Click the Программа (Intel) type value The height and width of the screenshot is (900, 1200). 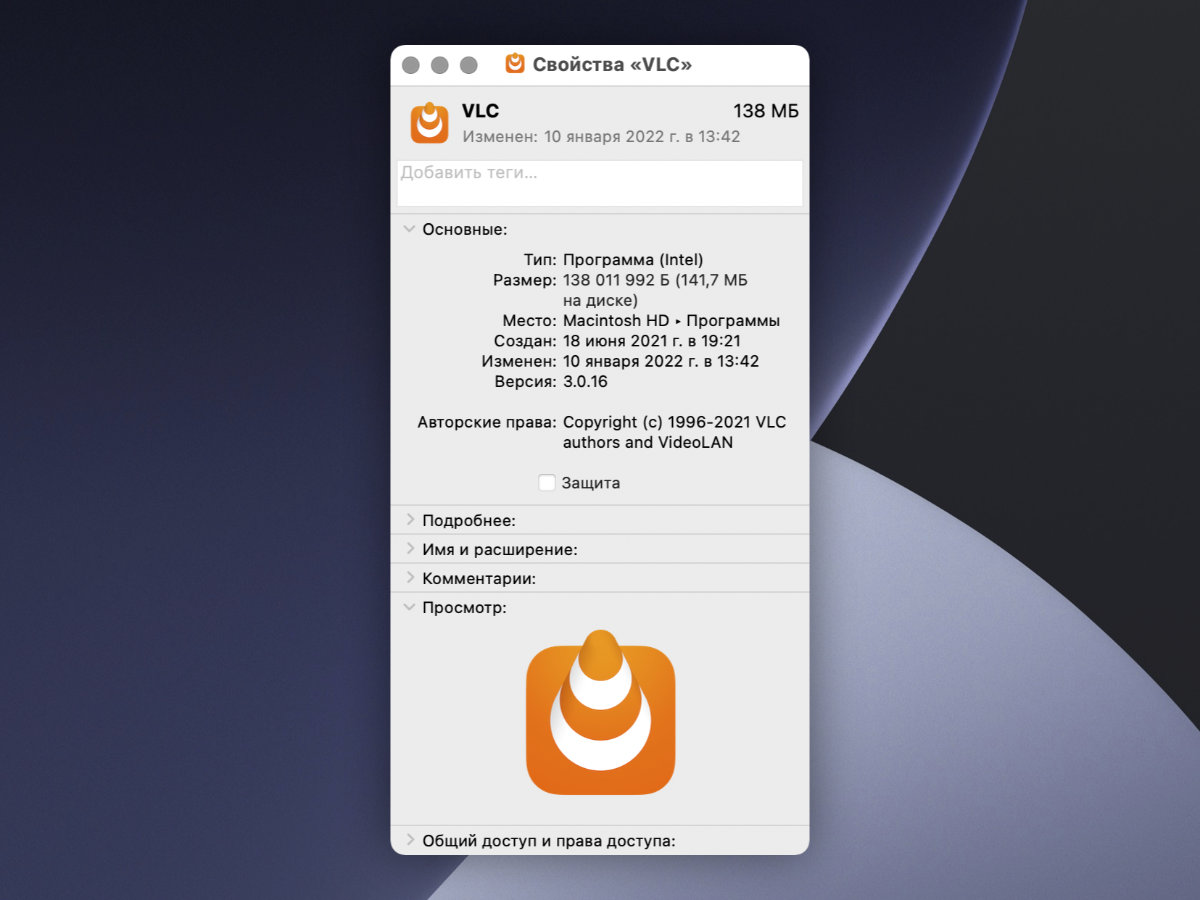(x=633, y=260)
